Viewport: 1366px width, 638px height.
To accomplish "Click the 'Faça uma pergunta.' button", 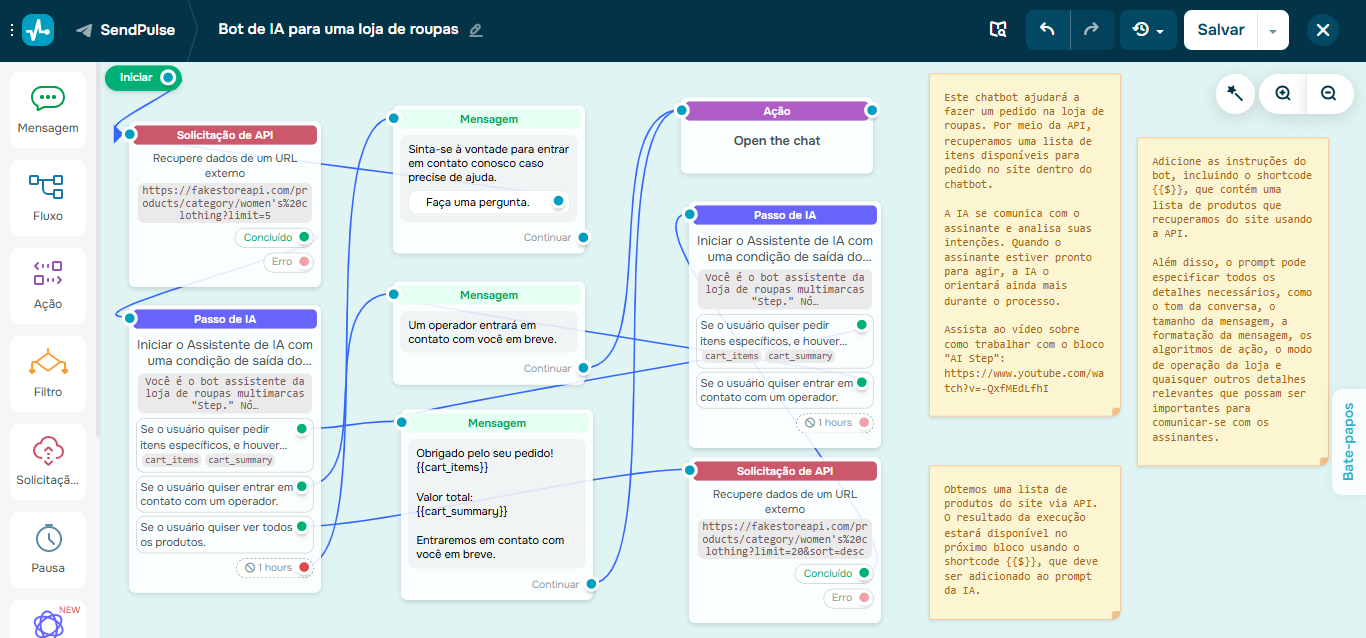I will point(488,202).
